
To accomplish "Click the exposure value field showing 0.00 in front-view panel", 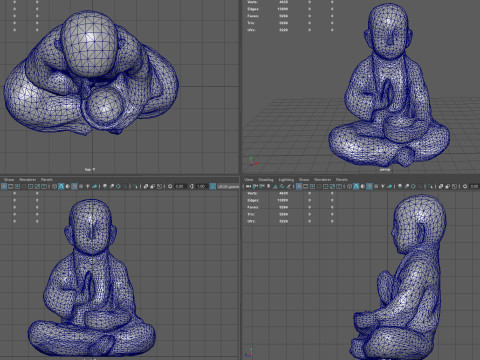I will pyautogui.click(x=179, y=186).
